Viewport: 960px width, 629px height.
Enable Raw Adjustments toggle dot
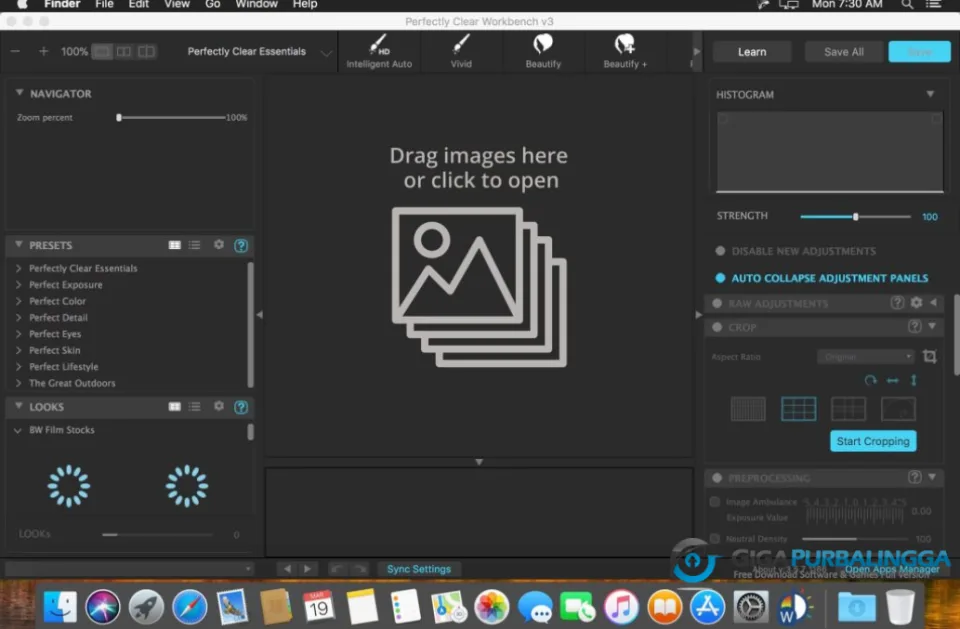click(717, 303)
